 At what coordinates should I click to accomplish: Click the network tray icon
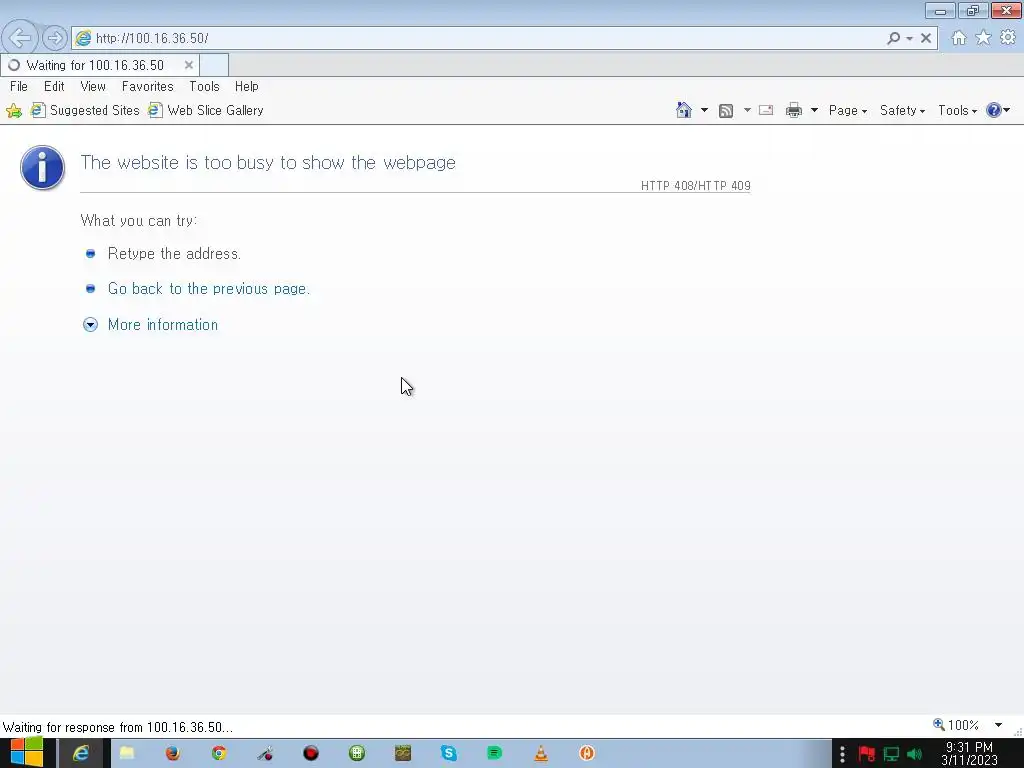(x=891, y=754)
